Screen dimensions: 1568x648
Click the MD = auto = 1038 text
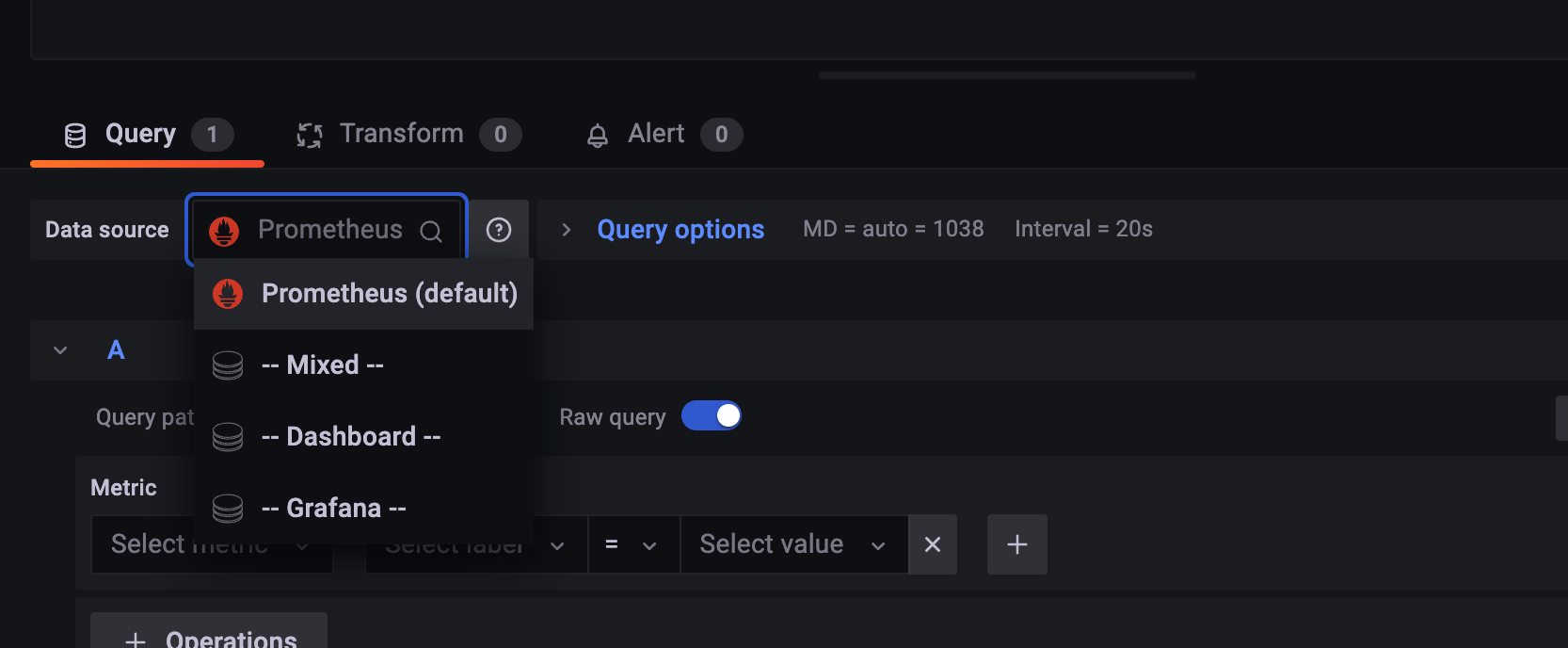pos(893,229)
